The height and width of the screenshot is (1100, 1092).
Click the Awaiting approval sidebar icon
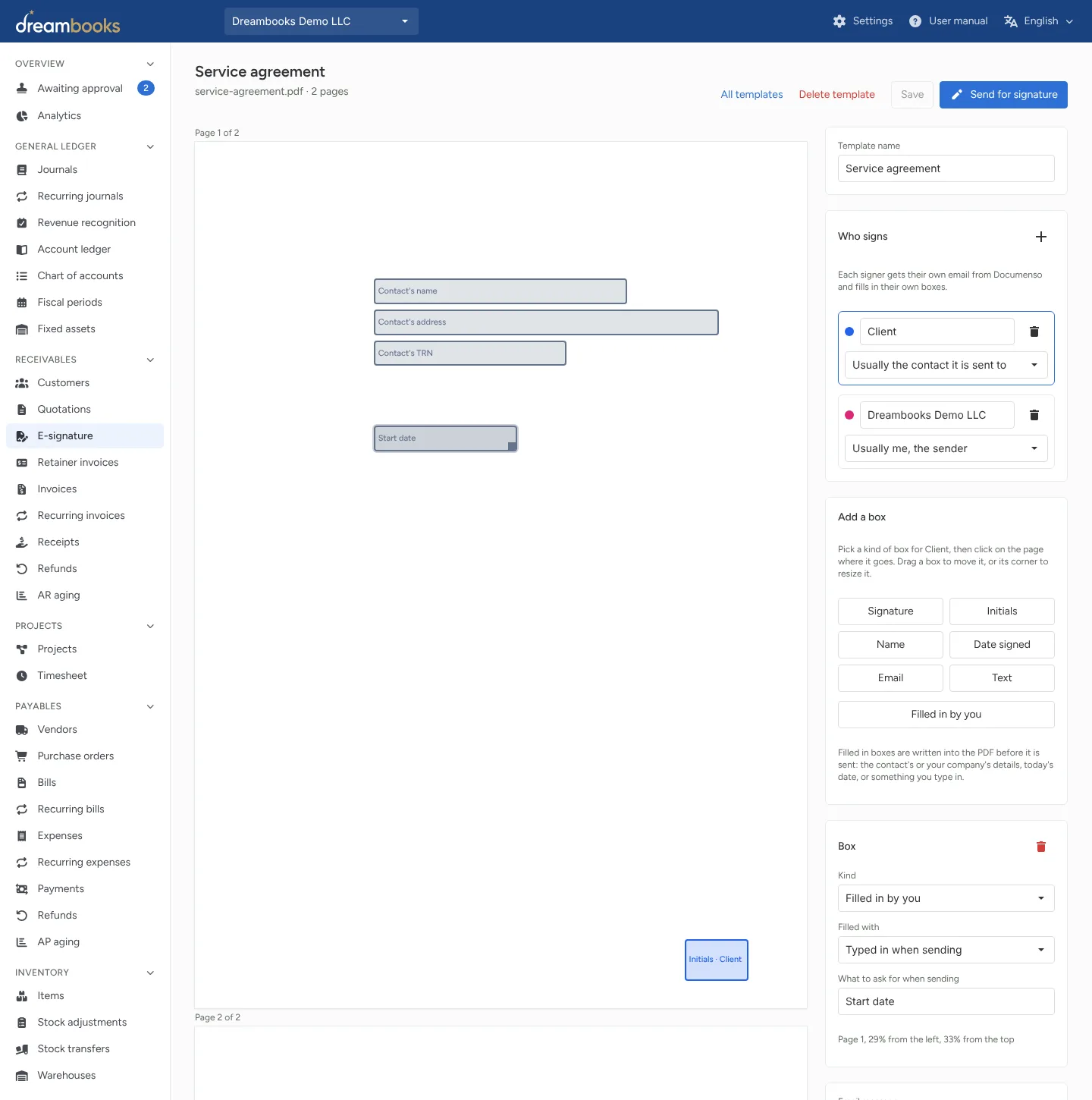point(22,88)
